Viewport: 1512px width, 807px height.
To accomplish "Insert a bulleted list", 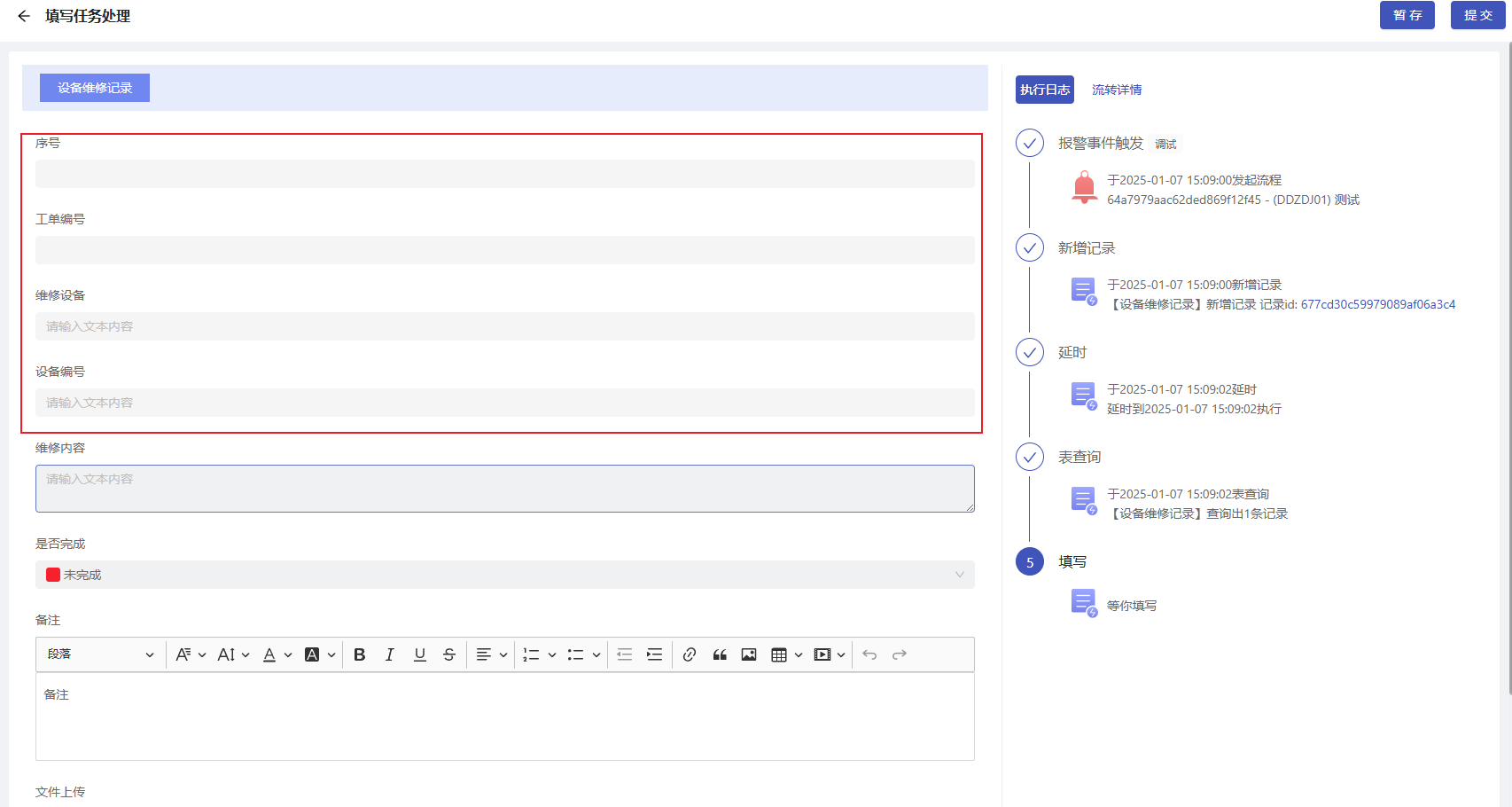I will click(576, 654).
